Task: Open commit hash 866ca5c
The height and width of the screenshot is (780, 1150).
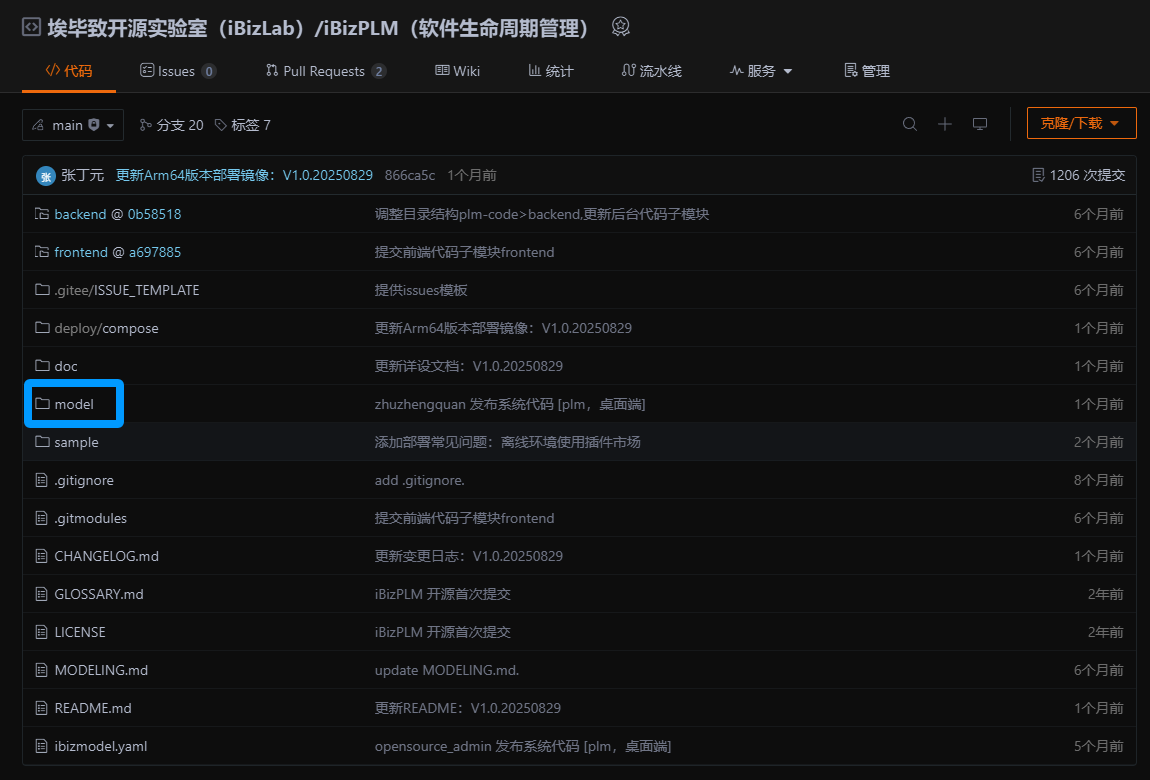Action: pos(410,175)
